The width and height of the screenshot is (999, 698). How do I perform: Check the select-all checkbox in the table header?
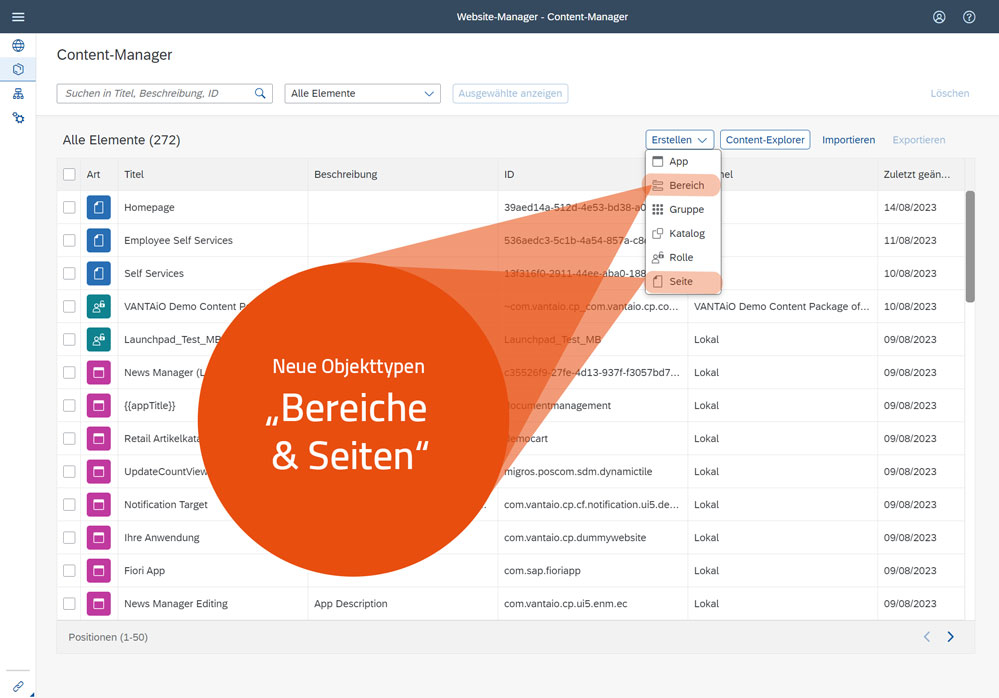tap(69, 173)
